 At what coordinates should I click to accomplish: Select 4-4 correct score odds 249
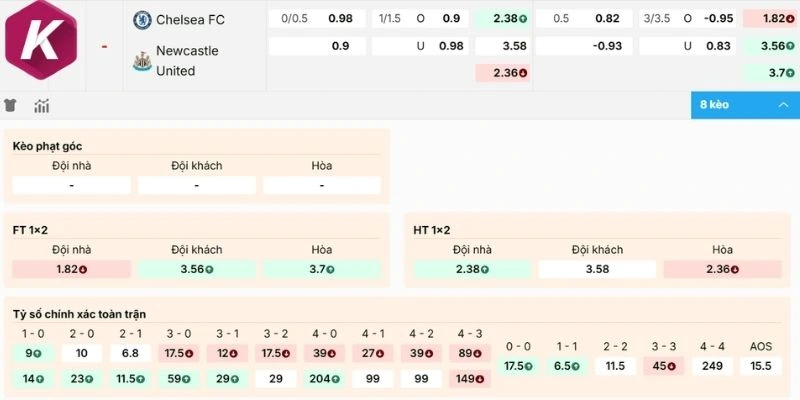[x=712, y=366]
